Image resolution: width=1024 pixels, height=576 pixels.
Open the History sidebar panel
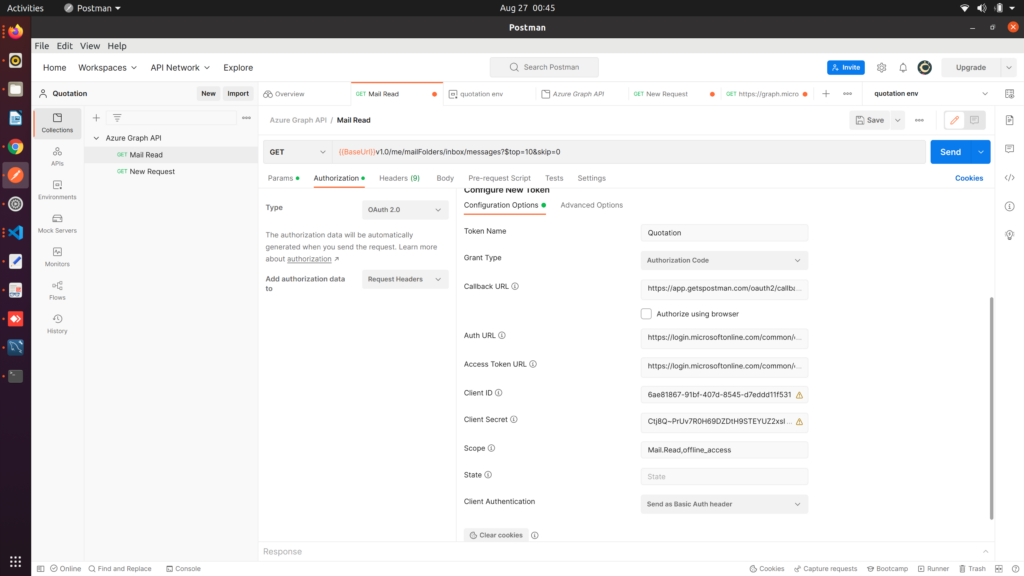(57, 324)
